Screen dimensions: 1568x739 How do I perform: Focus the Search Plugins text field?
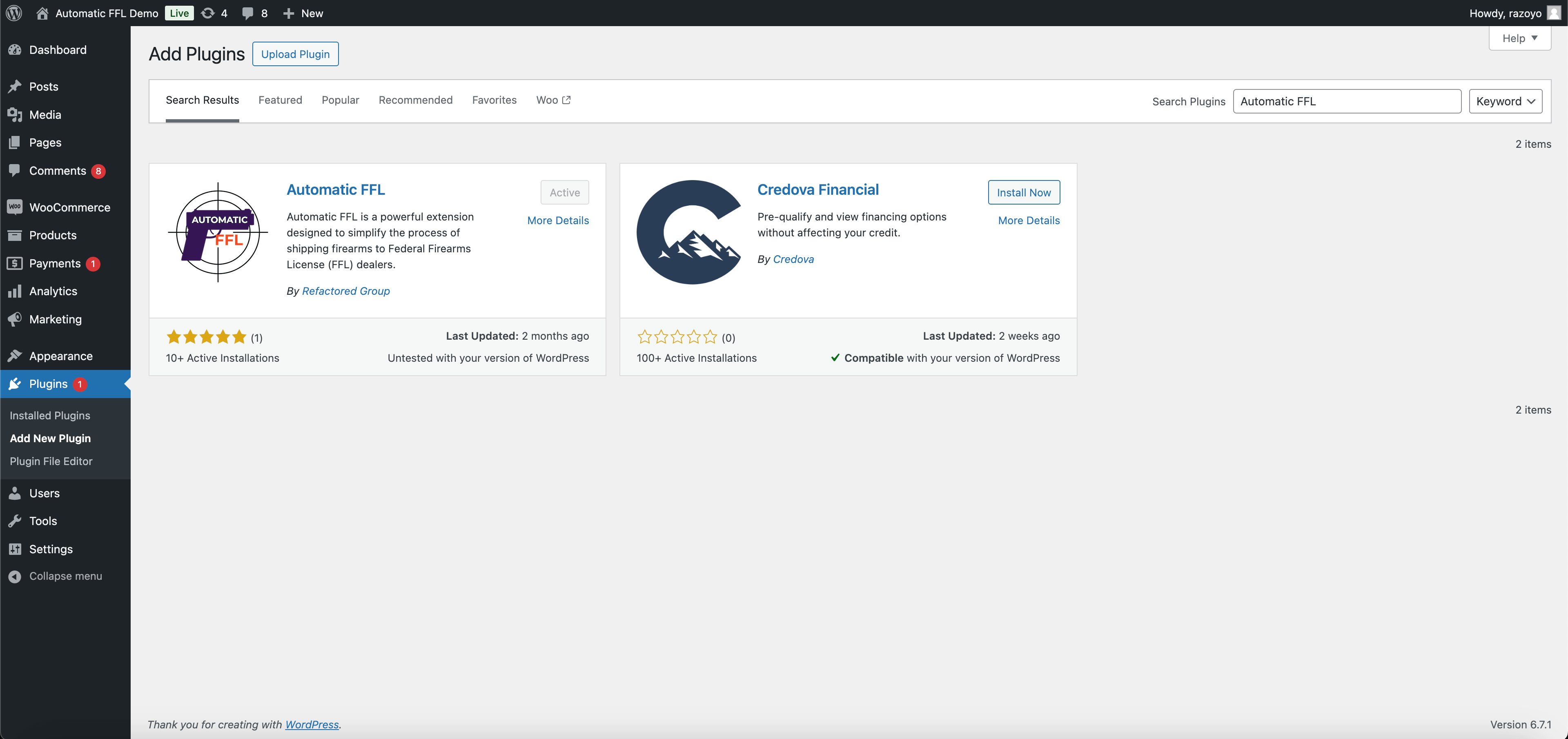(x=1346, y=101)
